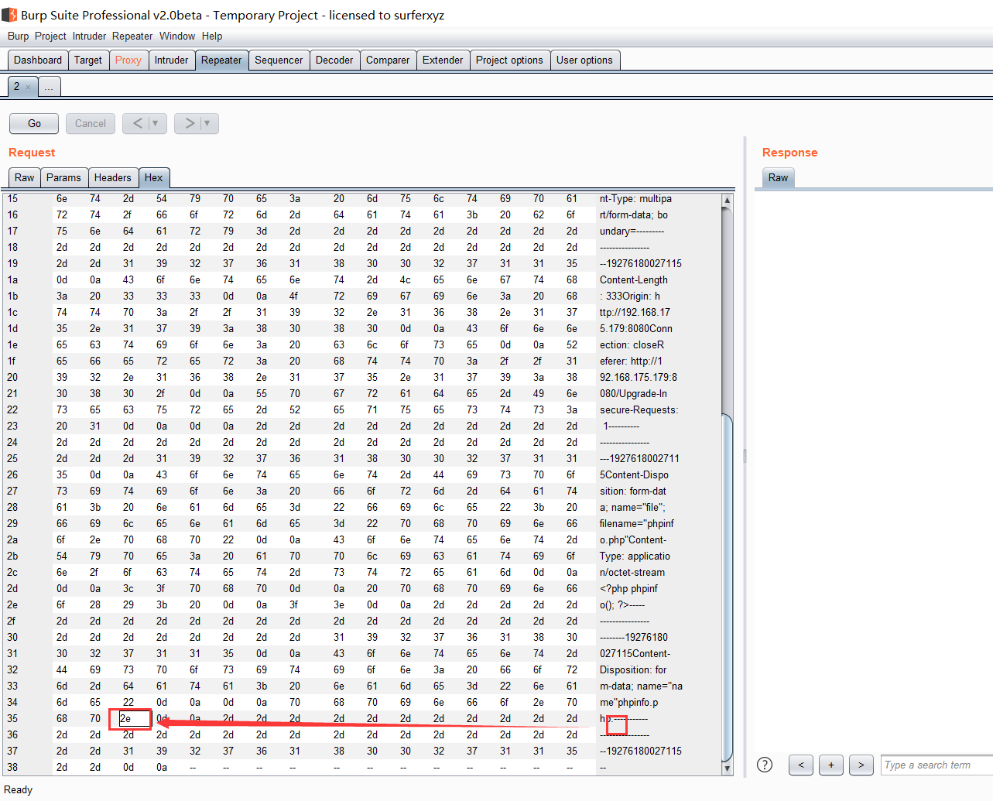Click ASCII text 'Content-Length' in row 1a
The image size is (1005, 805).
[633, 280]
